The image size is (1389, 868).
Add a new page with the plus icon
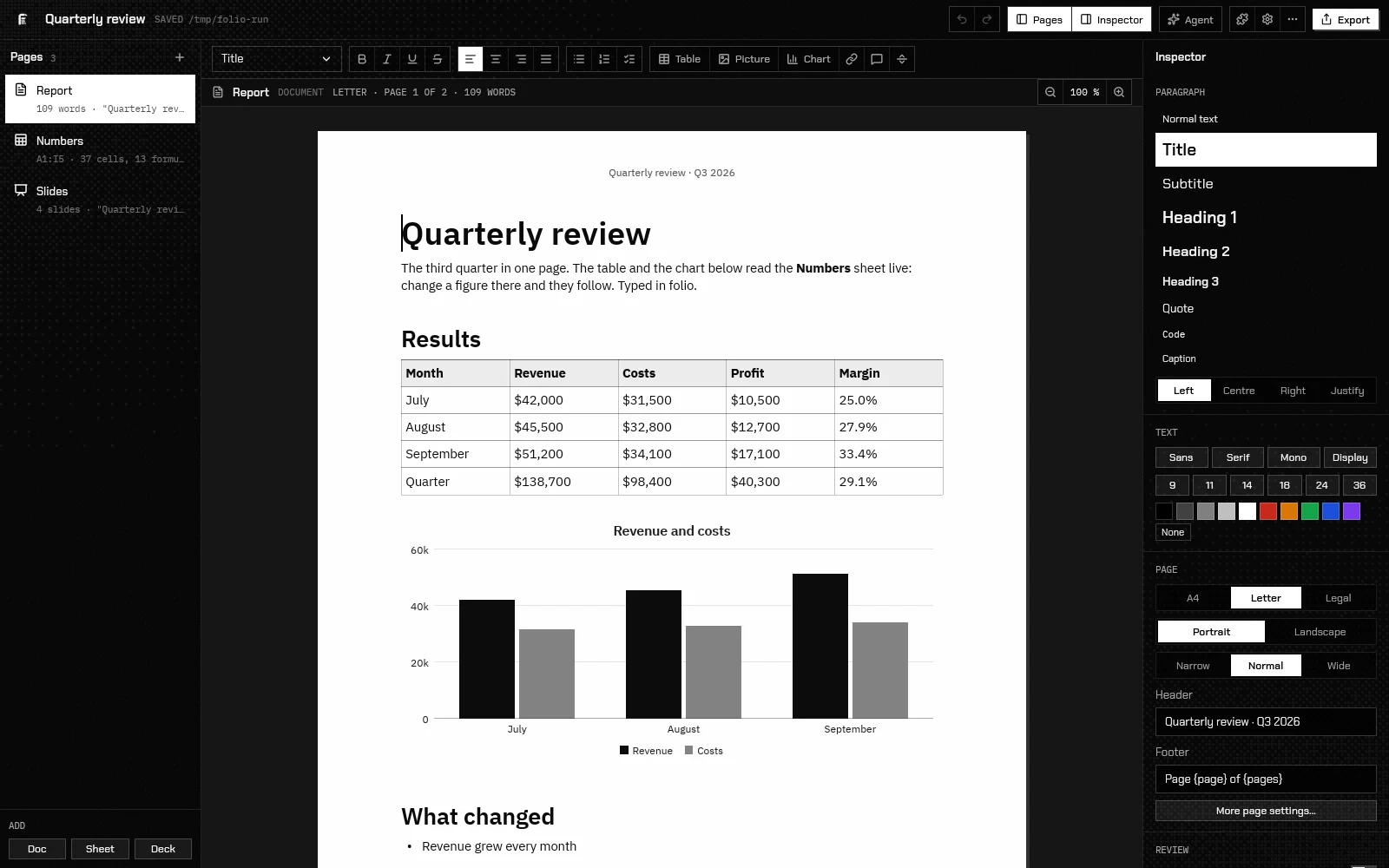180,57
